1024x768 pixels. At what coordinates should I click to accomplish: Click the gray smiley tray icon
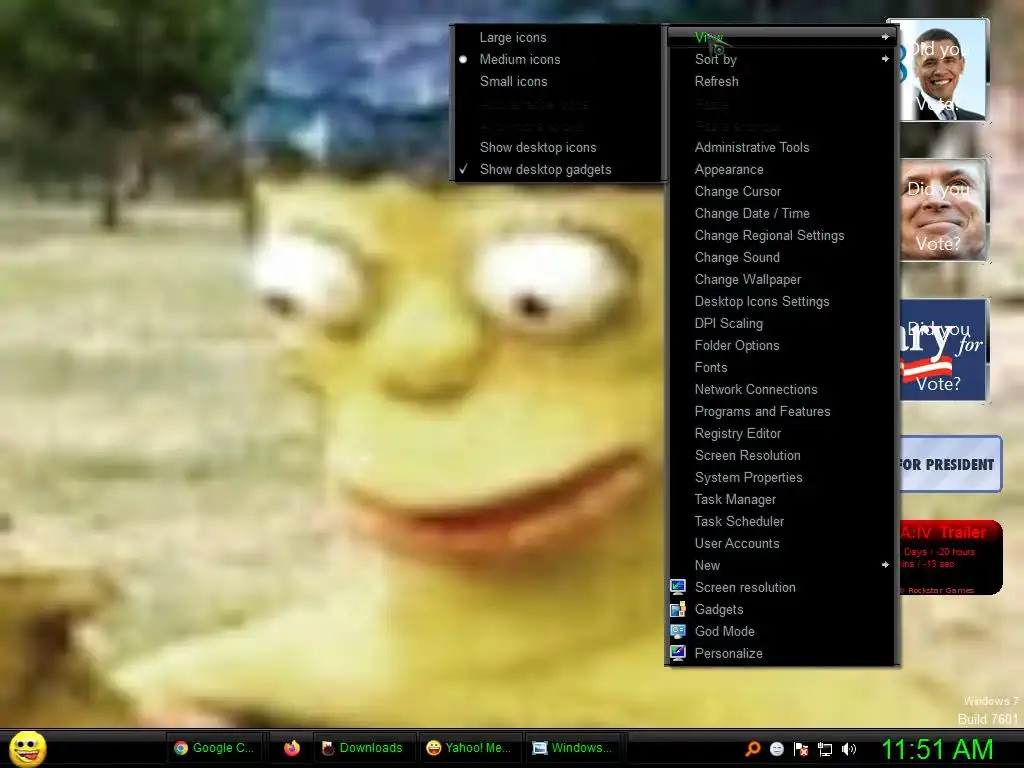click(776, 748)
